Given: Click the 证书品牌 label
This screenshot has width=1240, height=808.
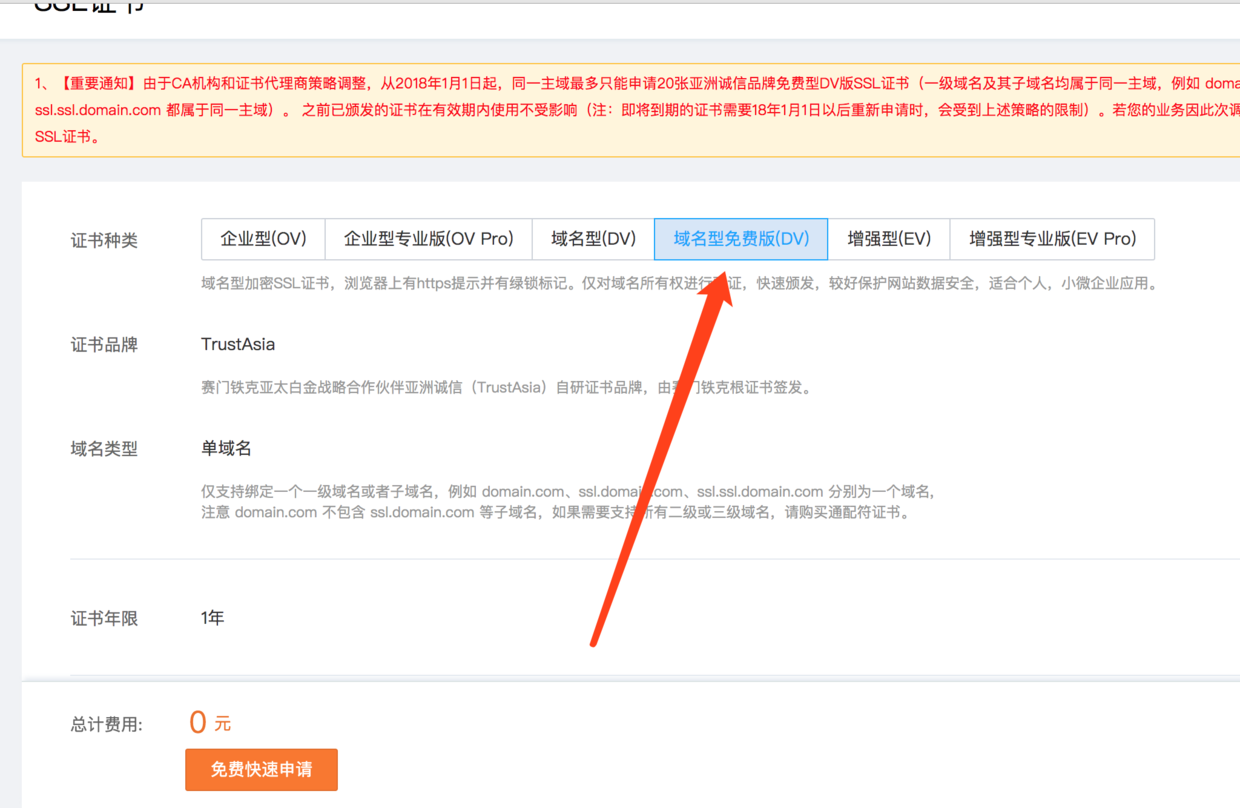Looking at the screenshot, I should pyautogui.click(x=104, y=345).
